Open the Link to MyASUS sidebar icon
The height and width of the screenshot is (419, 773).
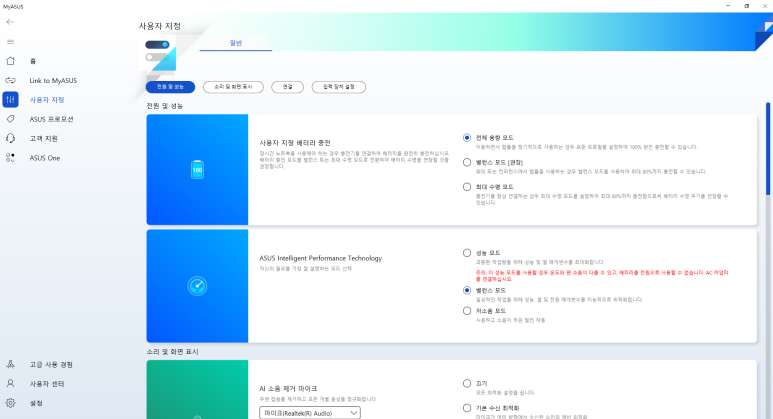coord(10,80)
